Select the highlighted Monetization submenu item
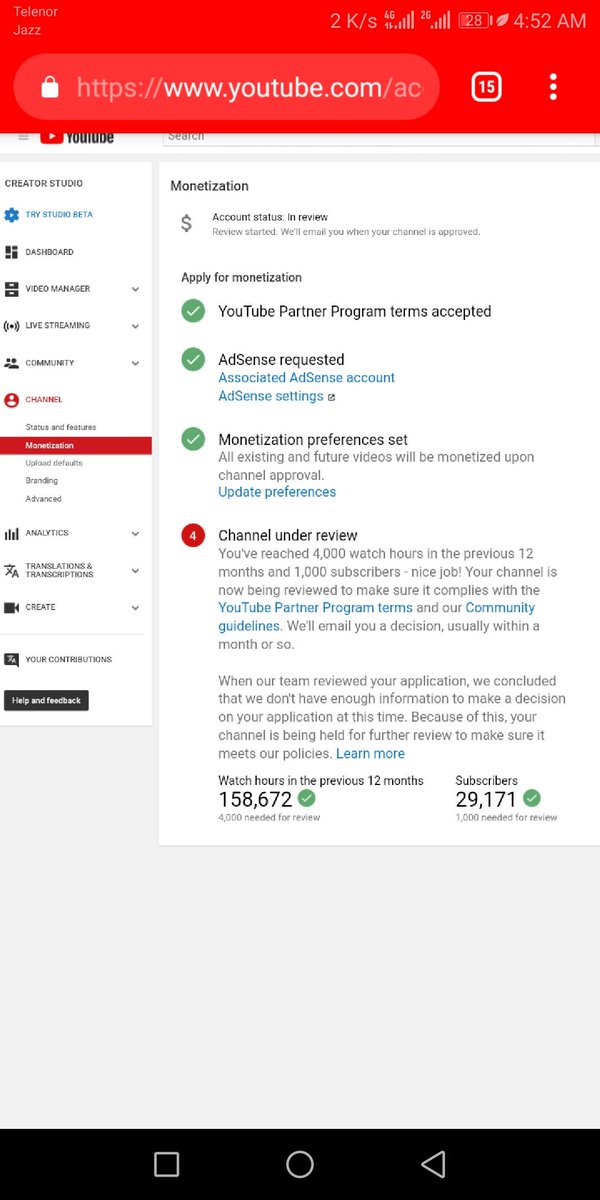600x1200 pixels. [x=76, y=446]
